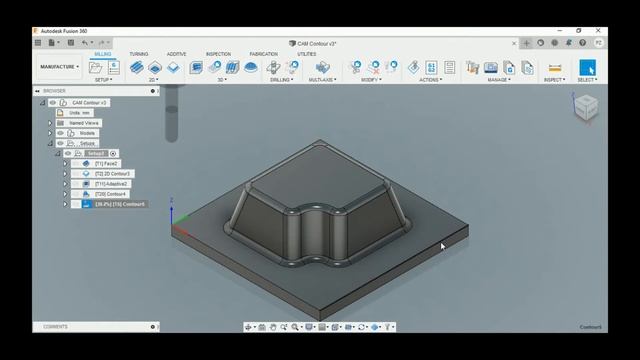This screenshot has width=640, height=360.
Task: Switch to the TURNING tab
Action: point(139,54)
